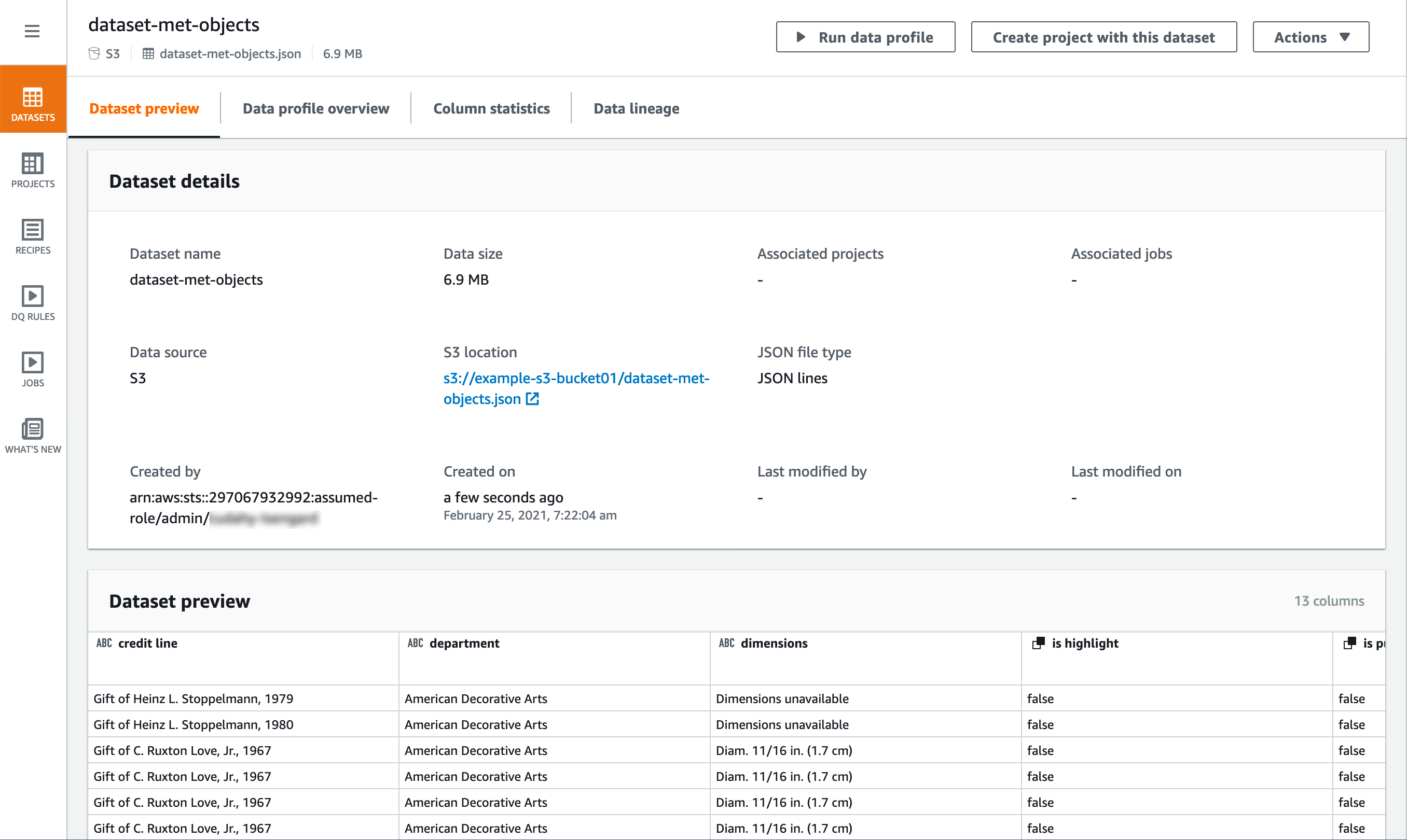The width and height of the screenshot is (1407, 840).
Task: Select the Gift of Heinz L. Stoppelmann, 1979 cell
Action: click(x=193, y=698)
